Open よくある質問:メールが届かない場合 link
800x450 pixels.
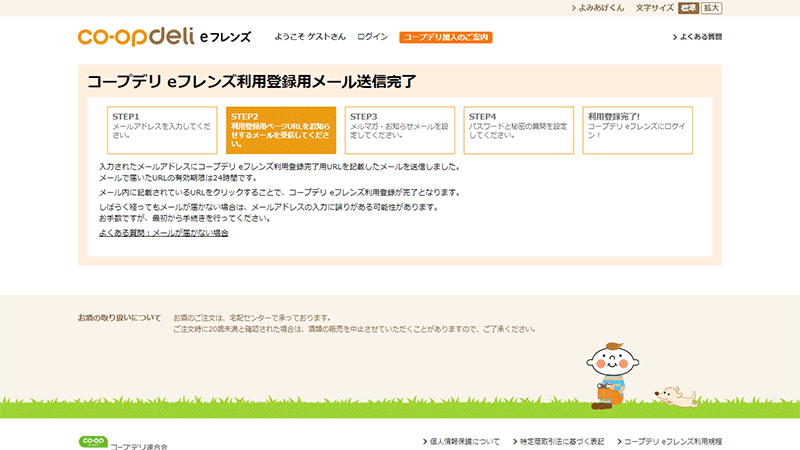tap(164, 233)
